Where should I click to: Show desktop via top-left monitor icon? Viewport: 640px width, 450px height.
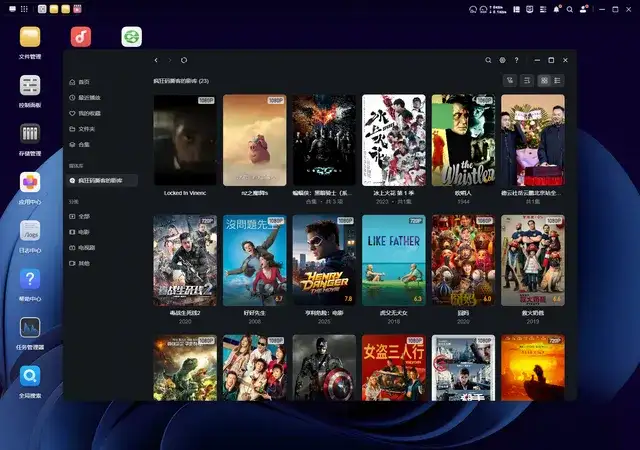coord(13,9)
